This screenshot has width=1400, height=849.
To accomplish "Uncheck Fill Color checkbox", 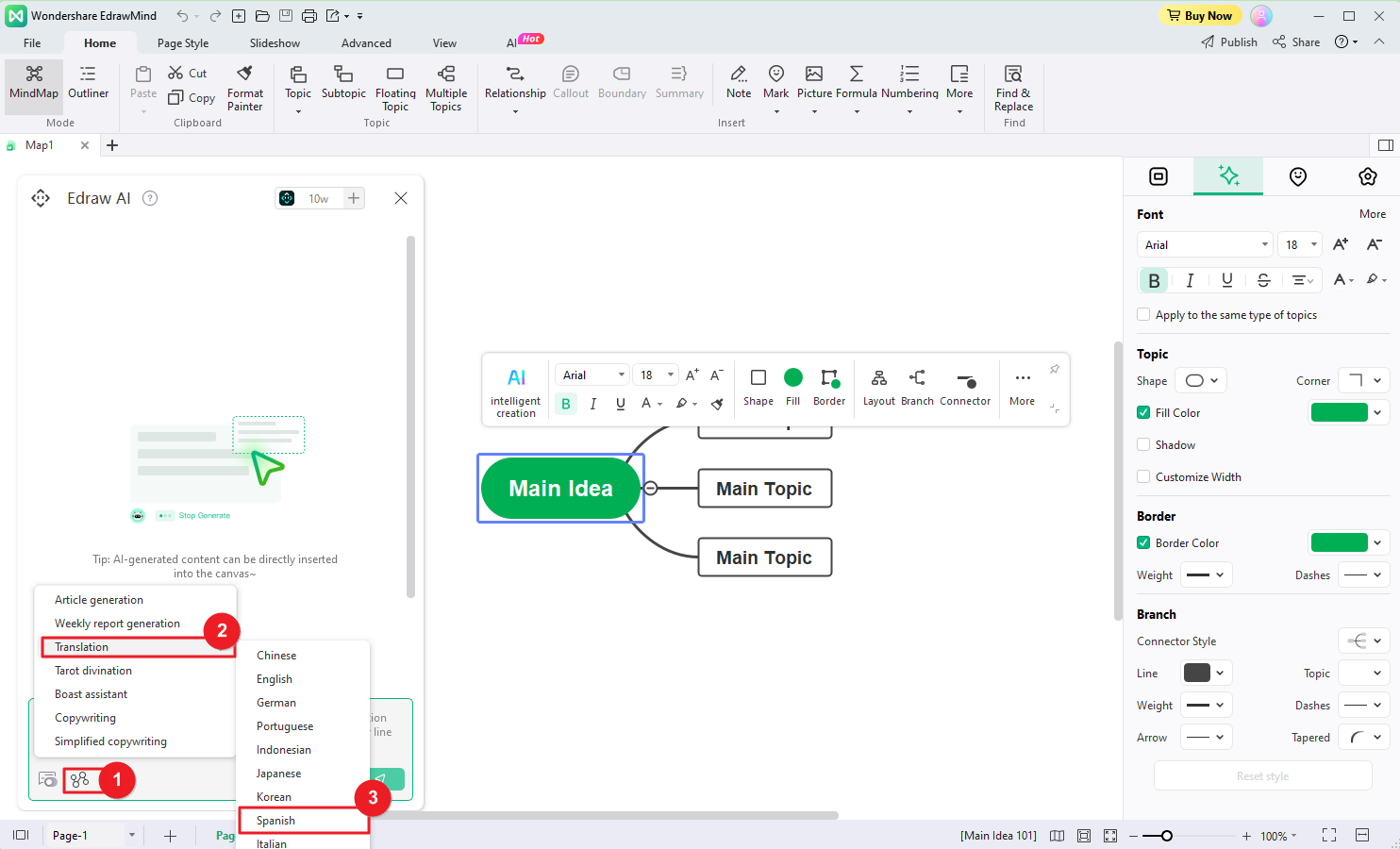I will click(x=1143, y=413).
